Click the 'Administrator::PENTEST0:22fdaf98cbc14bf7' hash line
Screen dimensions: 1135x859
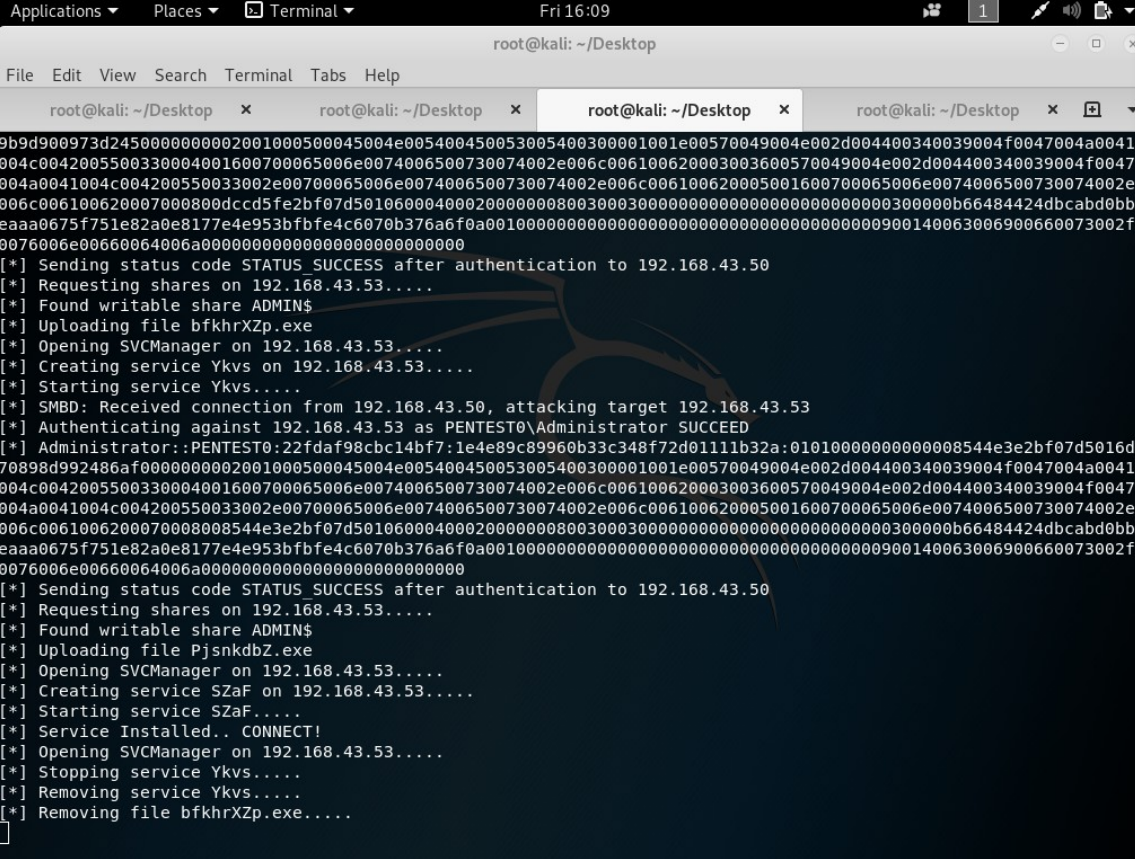click(x=568, y=447)
